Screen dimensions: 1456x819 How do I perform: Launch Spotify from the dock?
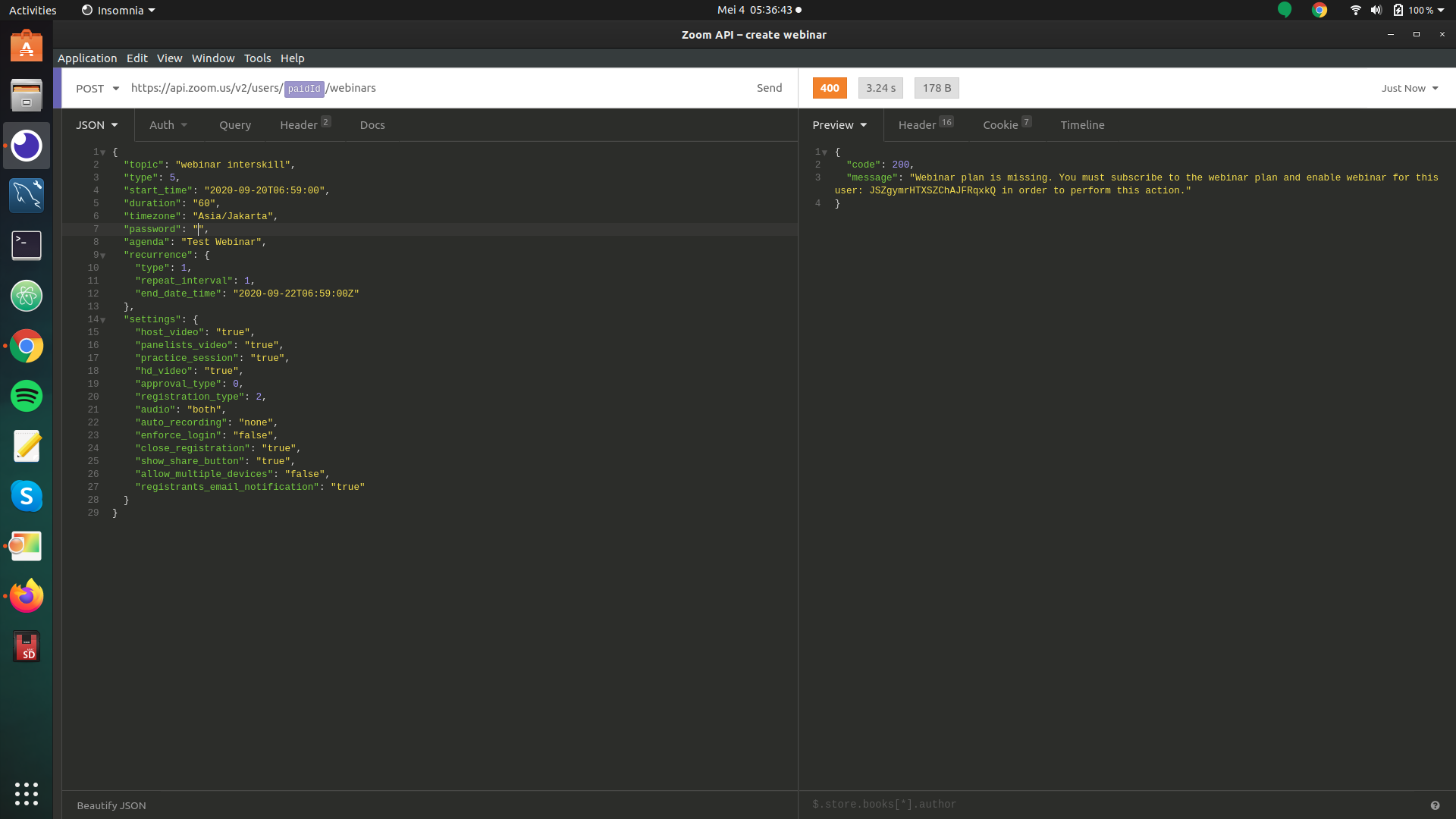coord(27,396)
